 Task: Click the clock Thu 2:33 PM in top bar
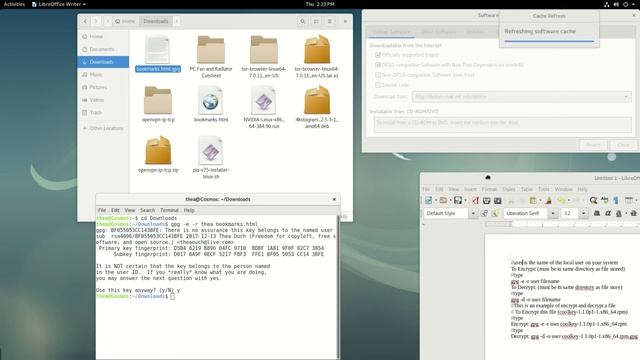pos(320,4)
